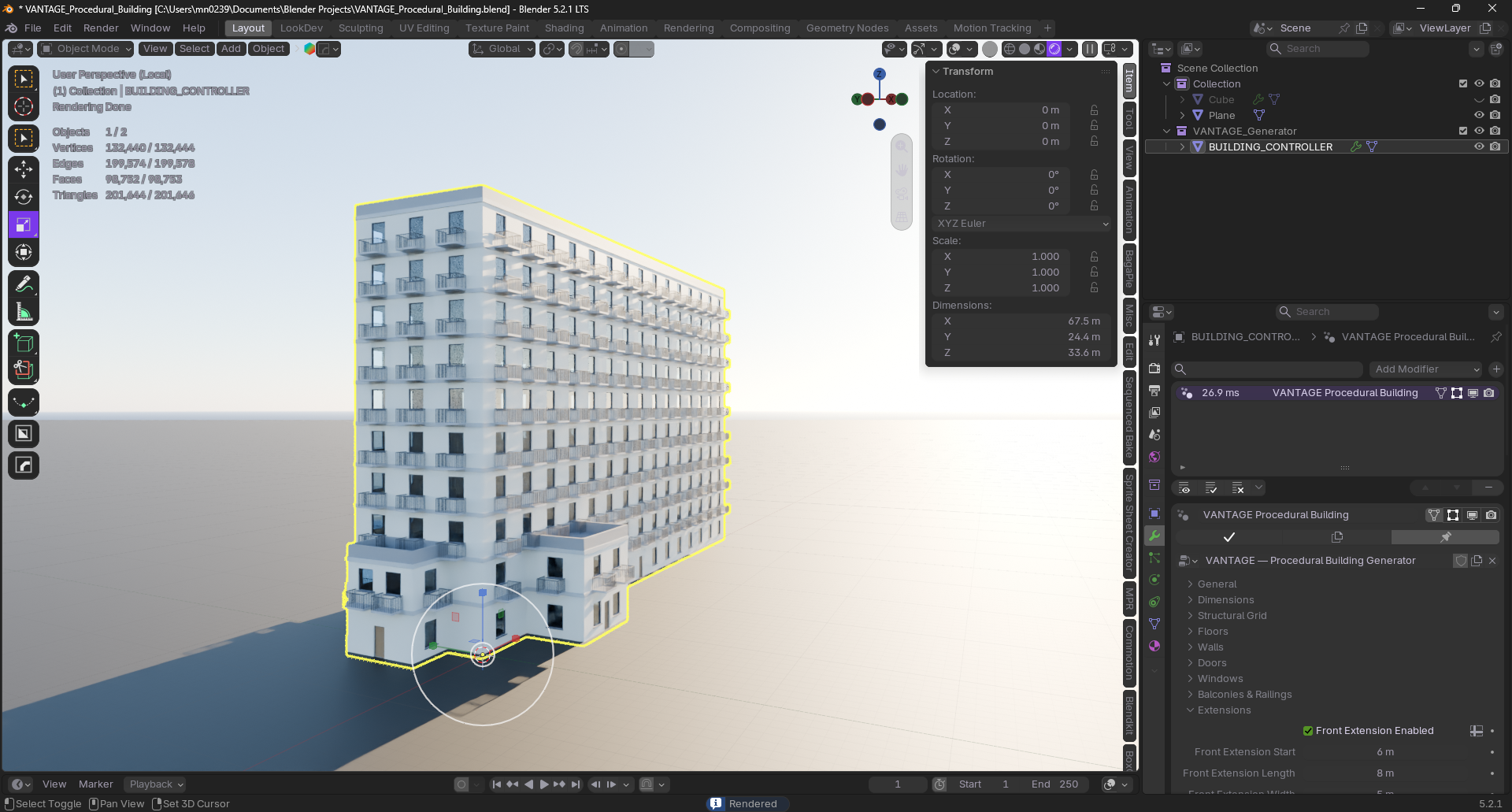Open the viewport Add menu
Image resolution: width=1512 pixels, height=812 pixels.
[231, 49]
